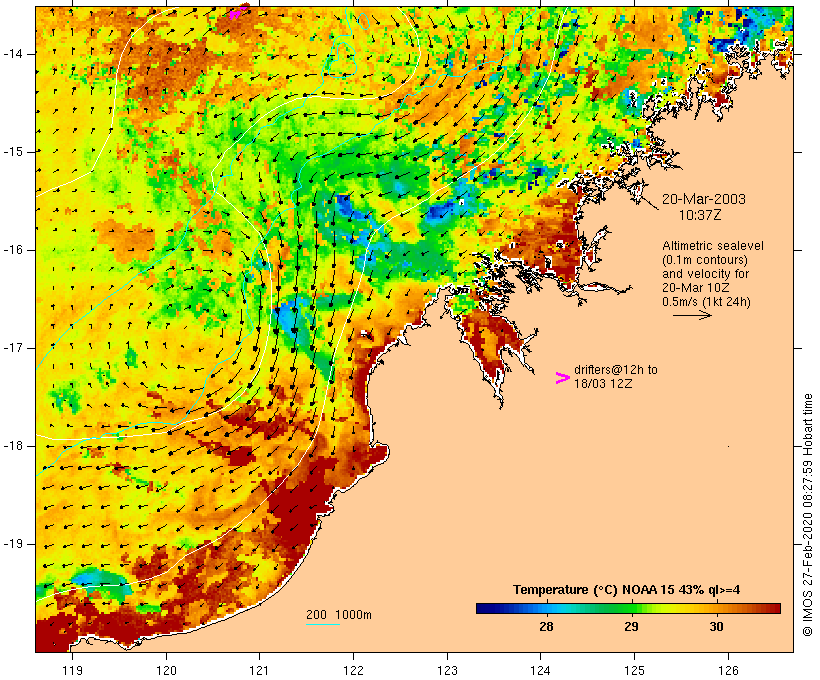
Task: Click the longitude label 119
Action: pyautogui.click(x=72, y=670)
